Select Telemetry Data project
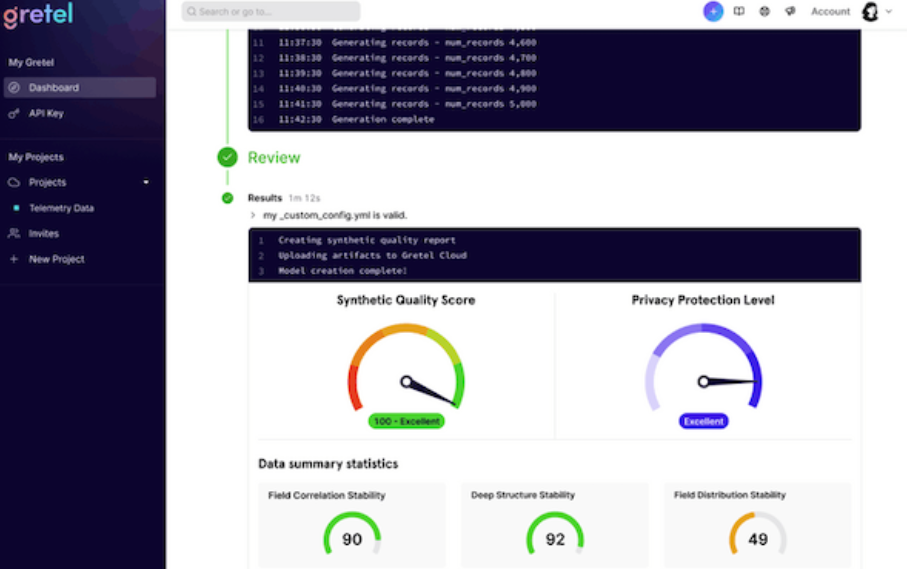The height and width of the screenshot is (569, 907). pyautogui.click(x=61, y=208)
